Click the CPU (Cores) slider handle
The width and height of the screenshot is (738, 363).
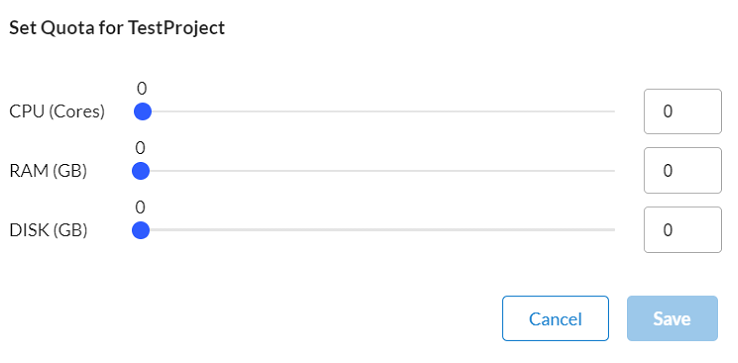click(142, 112)
